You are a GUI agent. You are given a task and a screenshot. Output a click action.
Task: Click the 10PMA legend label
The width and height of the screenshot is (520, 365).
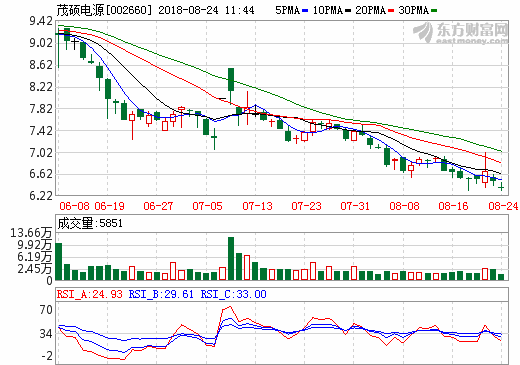point(328,10)
